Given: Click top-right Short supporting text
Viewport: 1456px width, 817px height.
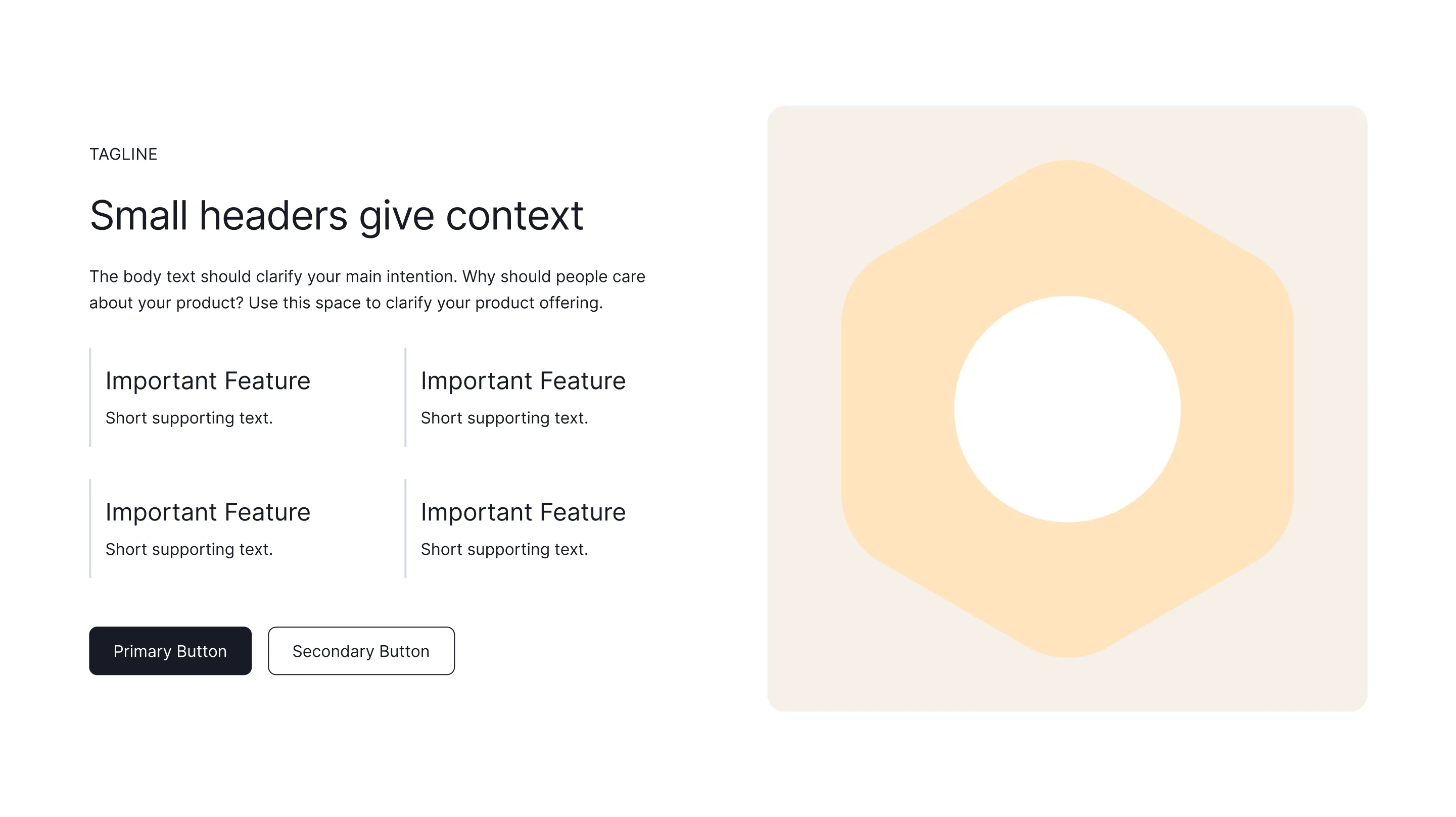Looking at the screenshot, I should tap(505, 418).
